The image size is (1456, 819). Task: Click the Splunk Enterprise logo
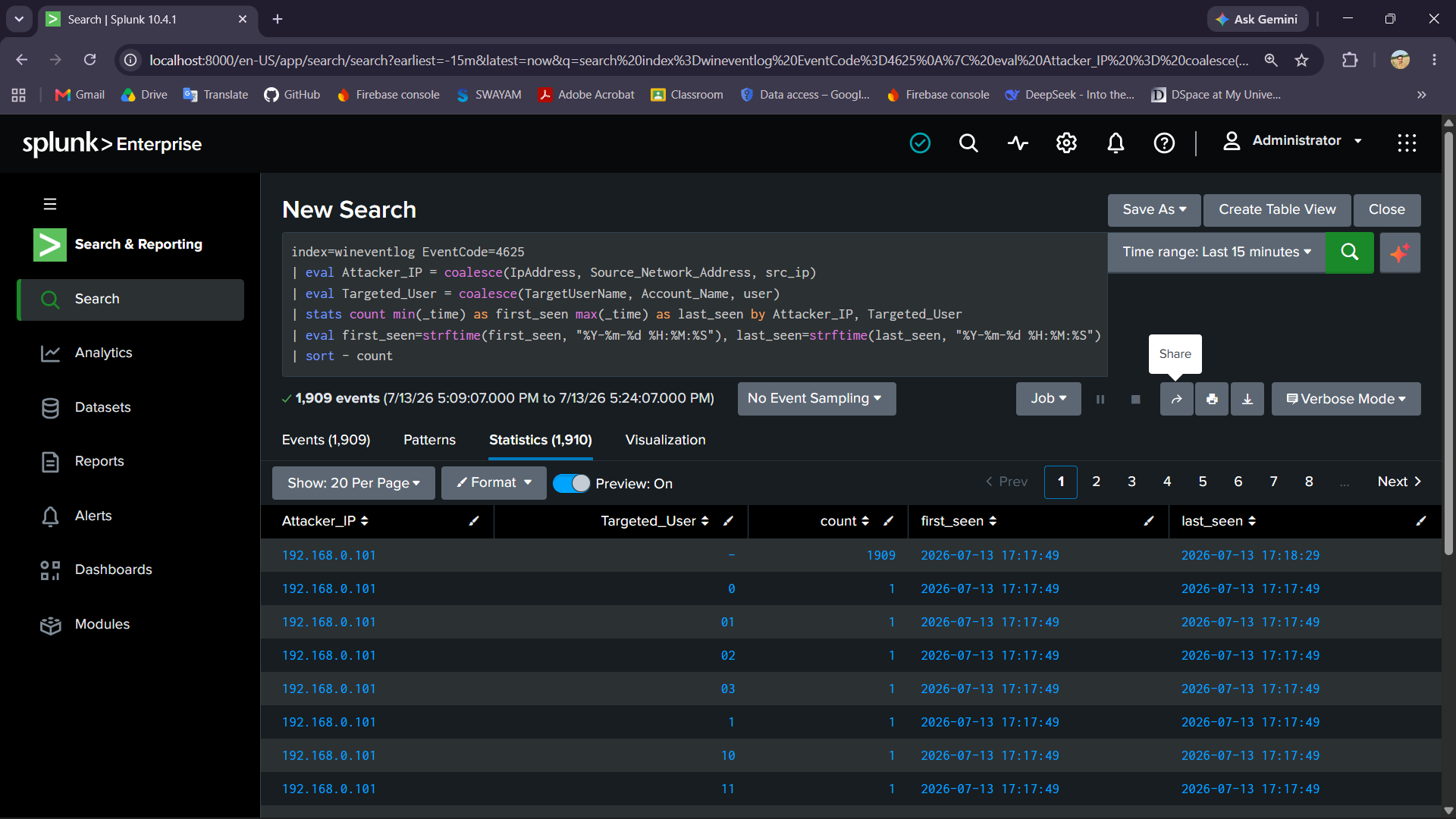coord(112,143)
